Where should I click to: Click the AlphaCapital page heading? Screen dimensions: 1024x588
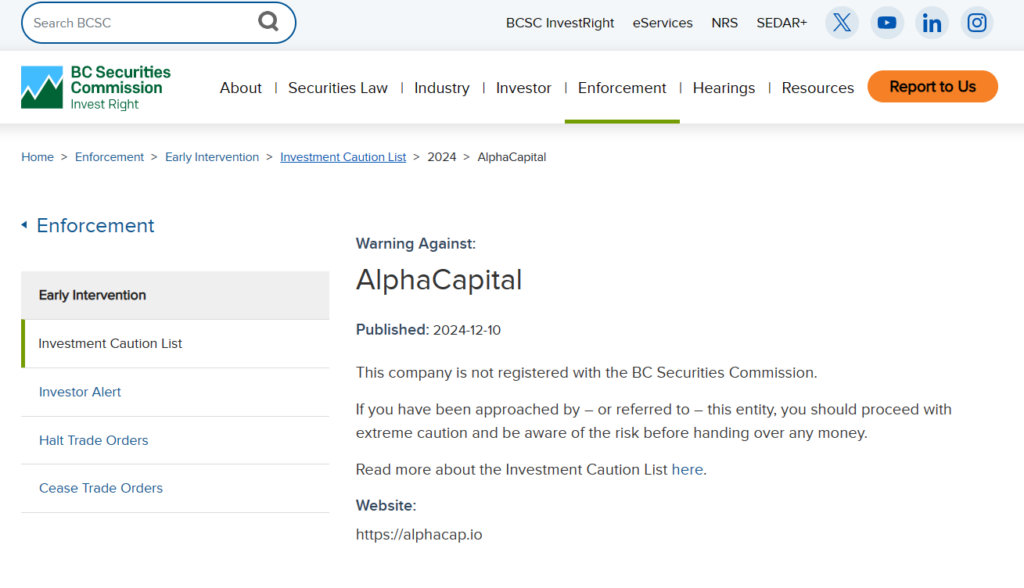coord(438,280)
